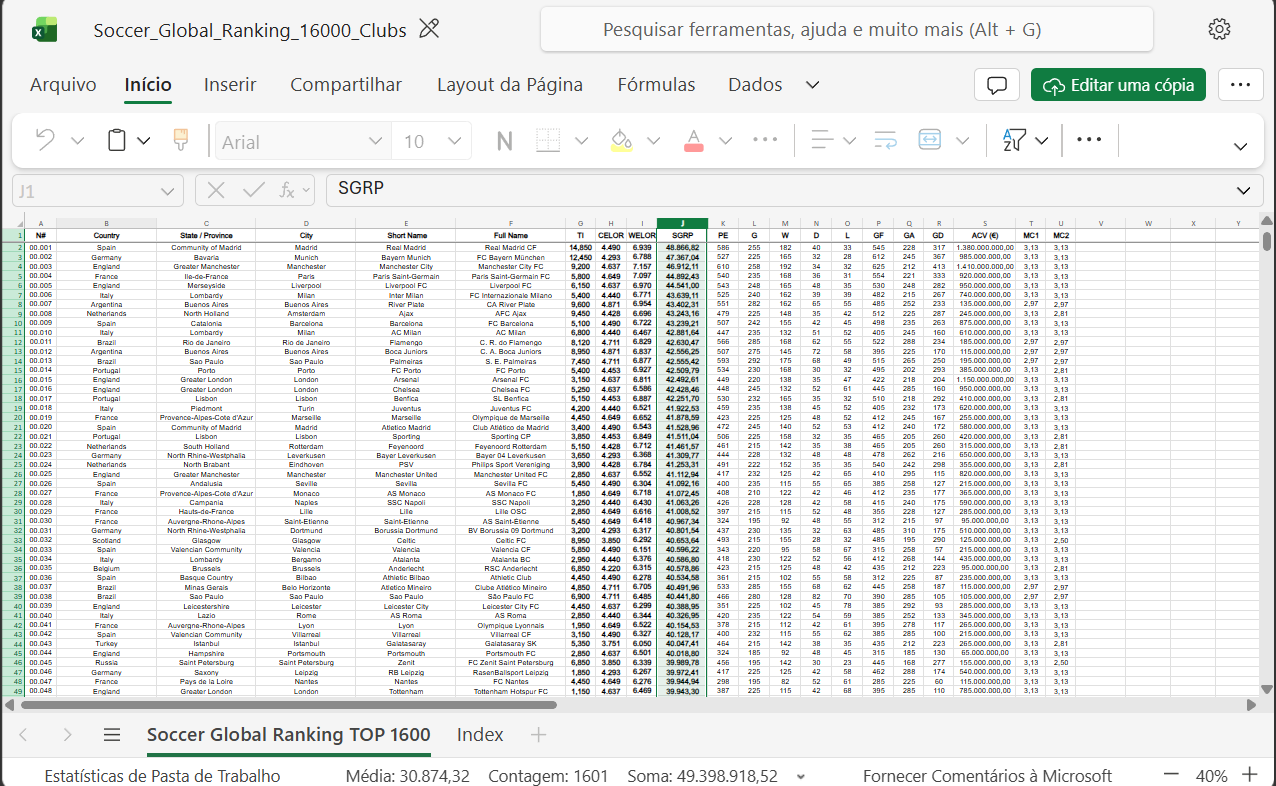Open the Arquivo menu
The image size is (1276, 786).
63,85
